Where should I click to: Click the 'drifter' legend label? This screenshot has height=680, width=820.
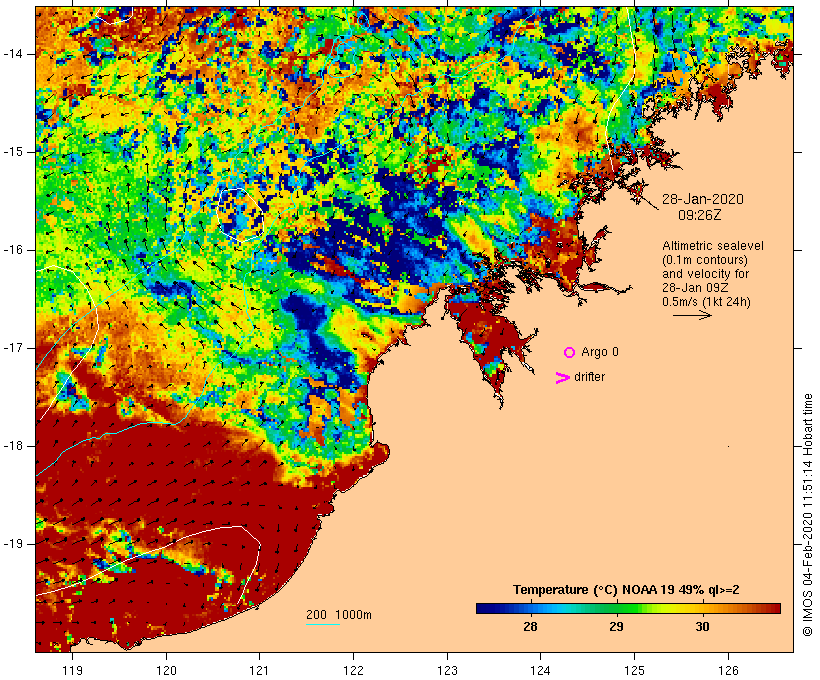pyautogui.click(x=589, y=377)
